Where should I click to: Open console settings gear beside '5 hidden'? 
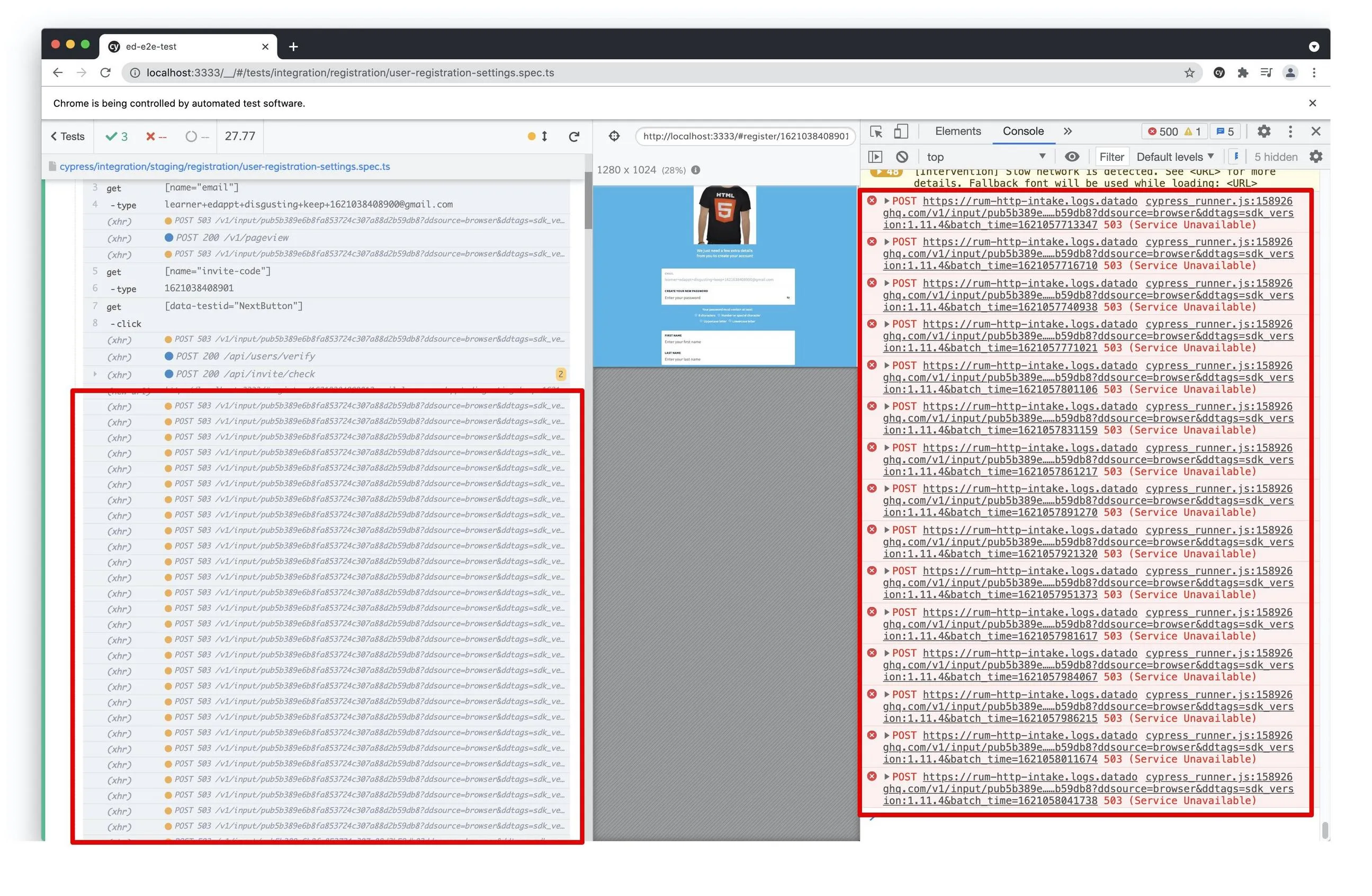tap(1316, 157)
